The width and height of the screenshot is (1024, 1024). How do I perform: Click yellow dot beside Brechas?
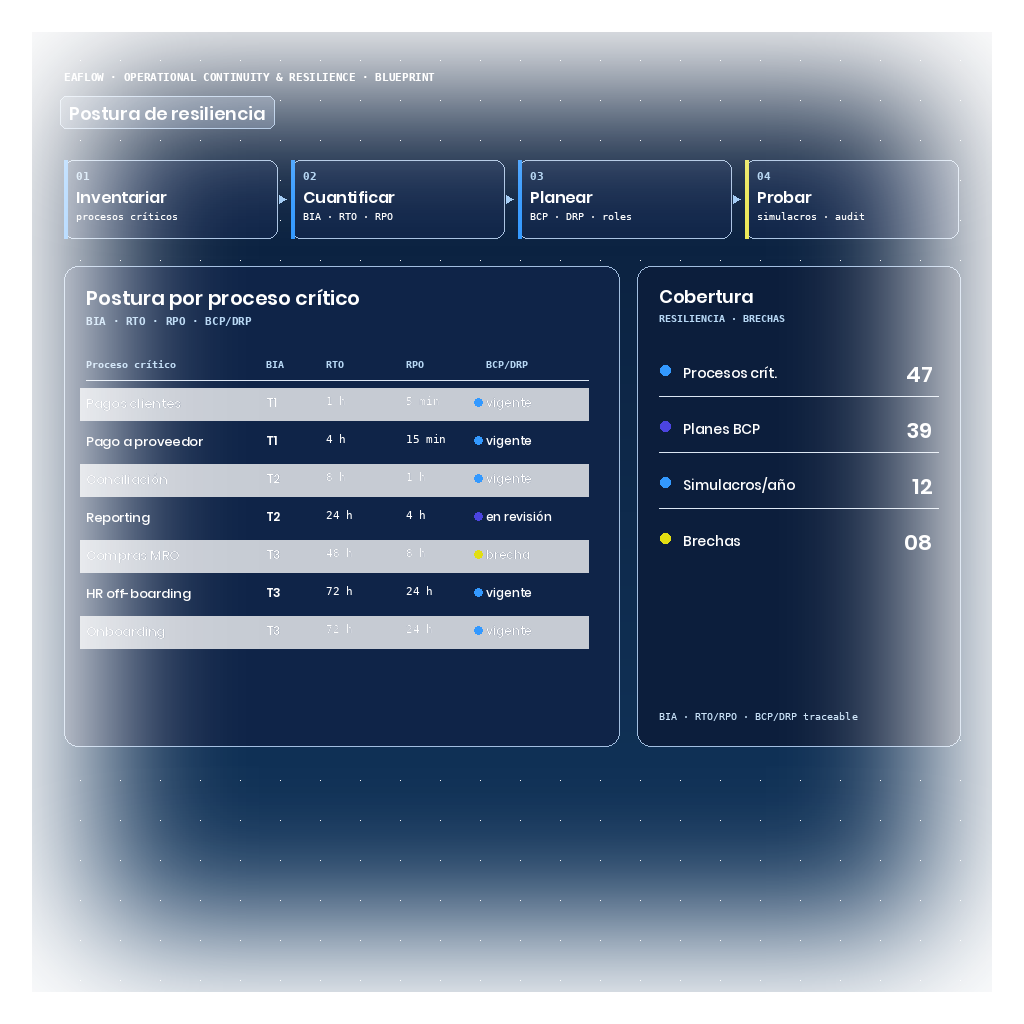665,539
